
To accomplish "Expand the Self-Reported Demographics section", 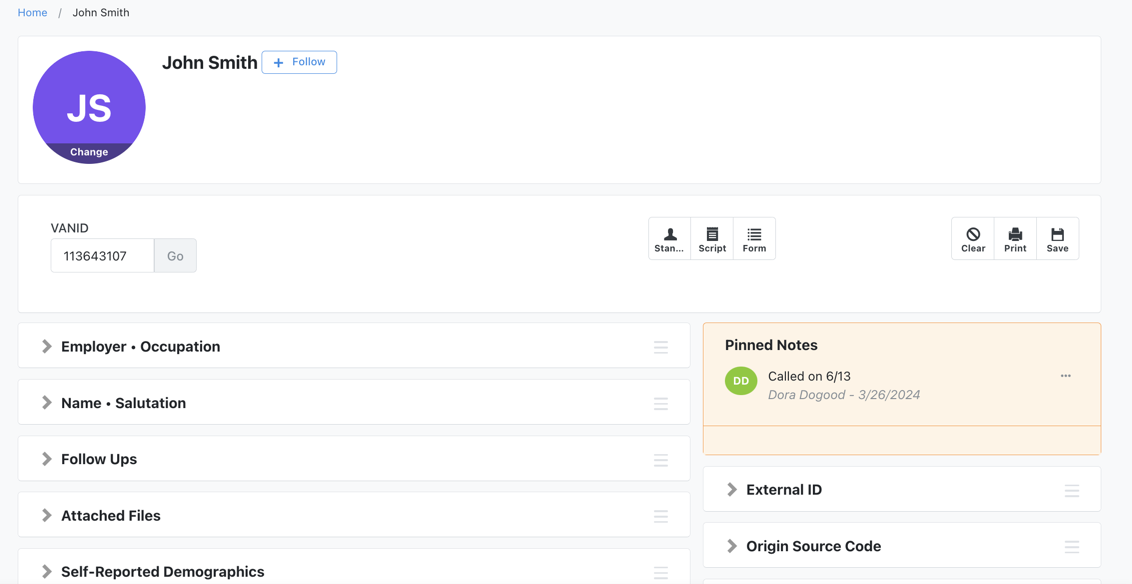I will click(x=46, y=571).
